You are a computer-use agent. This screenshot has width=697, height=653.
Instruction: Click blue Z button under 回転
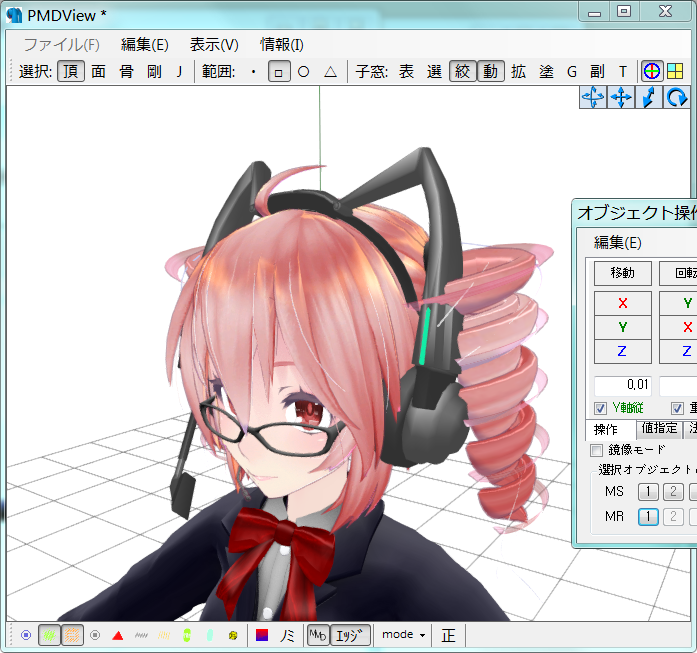click(x=678, y=351)
